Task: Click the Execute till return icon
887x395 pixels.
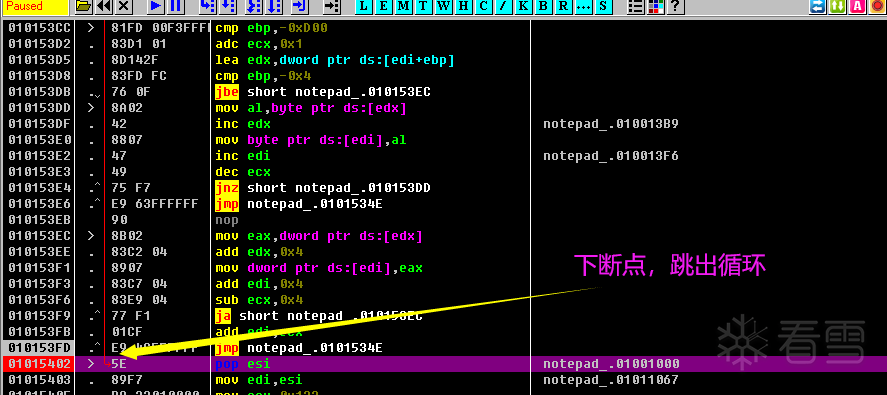Action: pos(300,7)
